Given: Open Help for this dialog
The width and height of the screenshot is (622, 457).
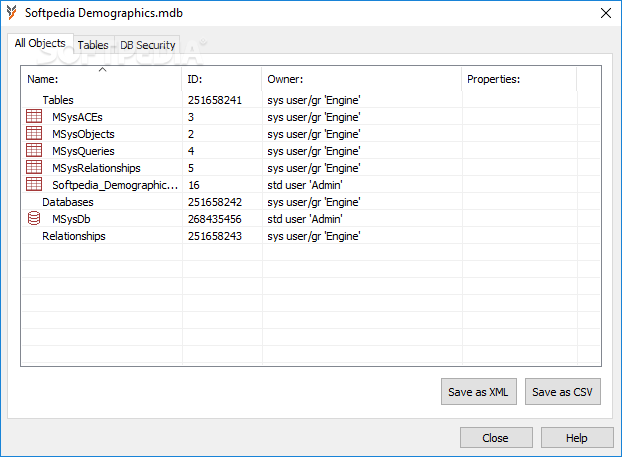Looking at the screenshot, I should point(577,438).
